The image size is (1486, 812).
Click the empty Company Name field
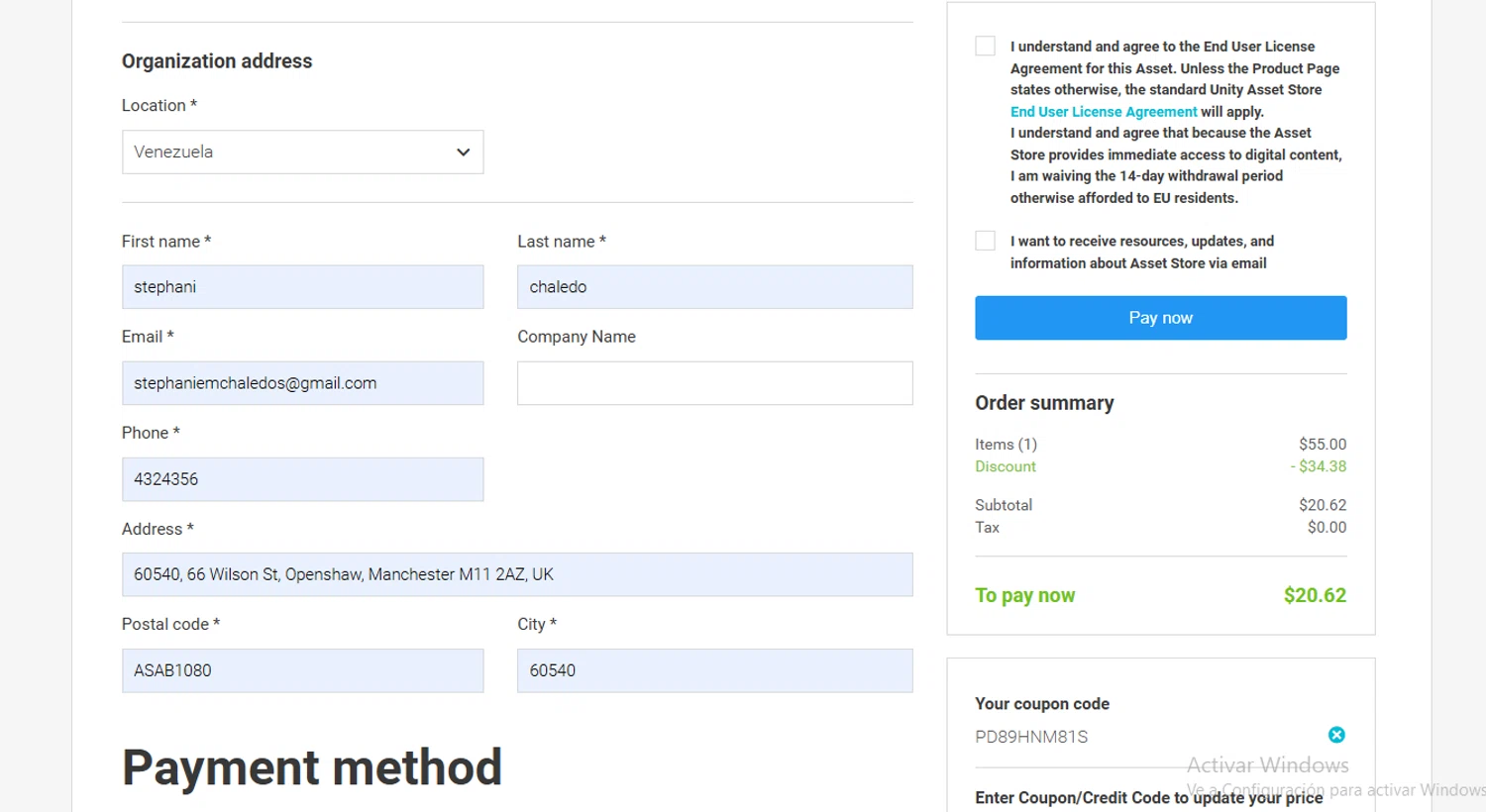tap(714, 382)
